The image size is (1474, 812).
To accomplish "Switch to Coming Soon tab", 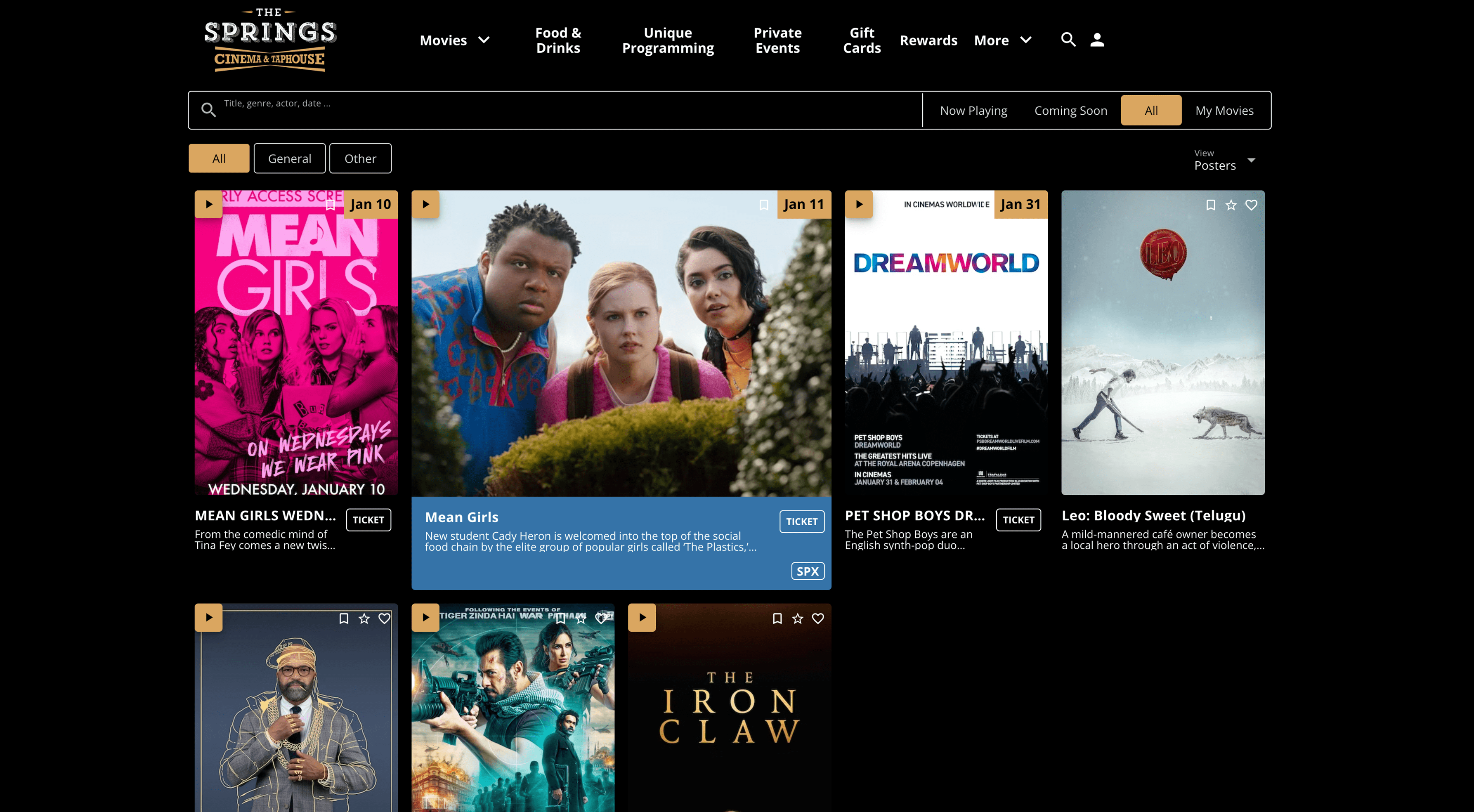I will 1070,111.
